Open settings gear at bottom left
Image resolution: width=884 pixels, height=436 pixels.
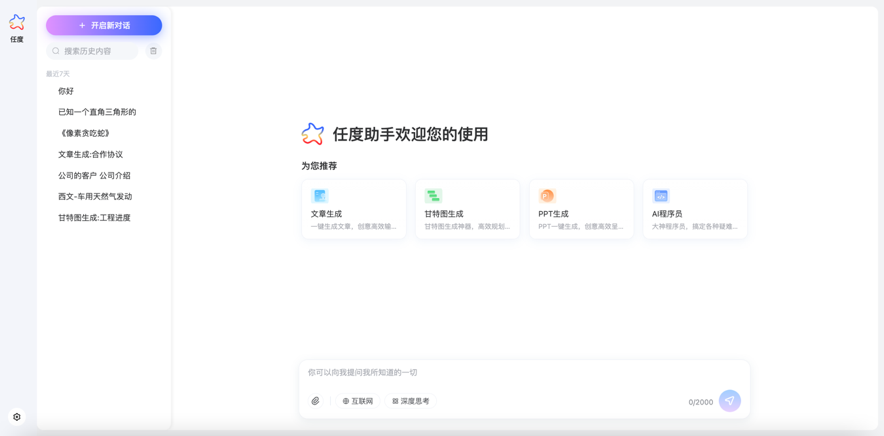pos(17,417)
